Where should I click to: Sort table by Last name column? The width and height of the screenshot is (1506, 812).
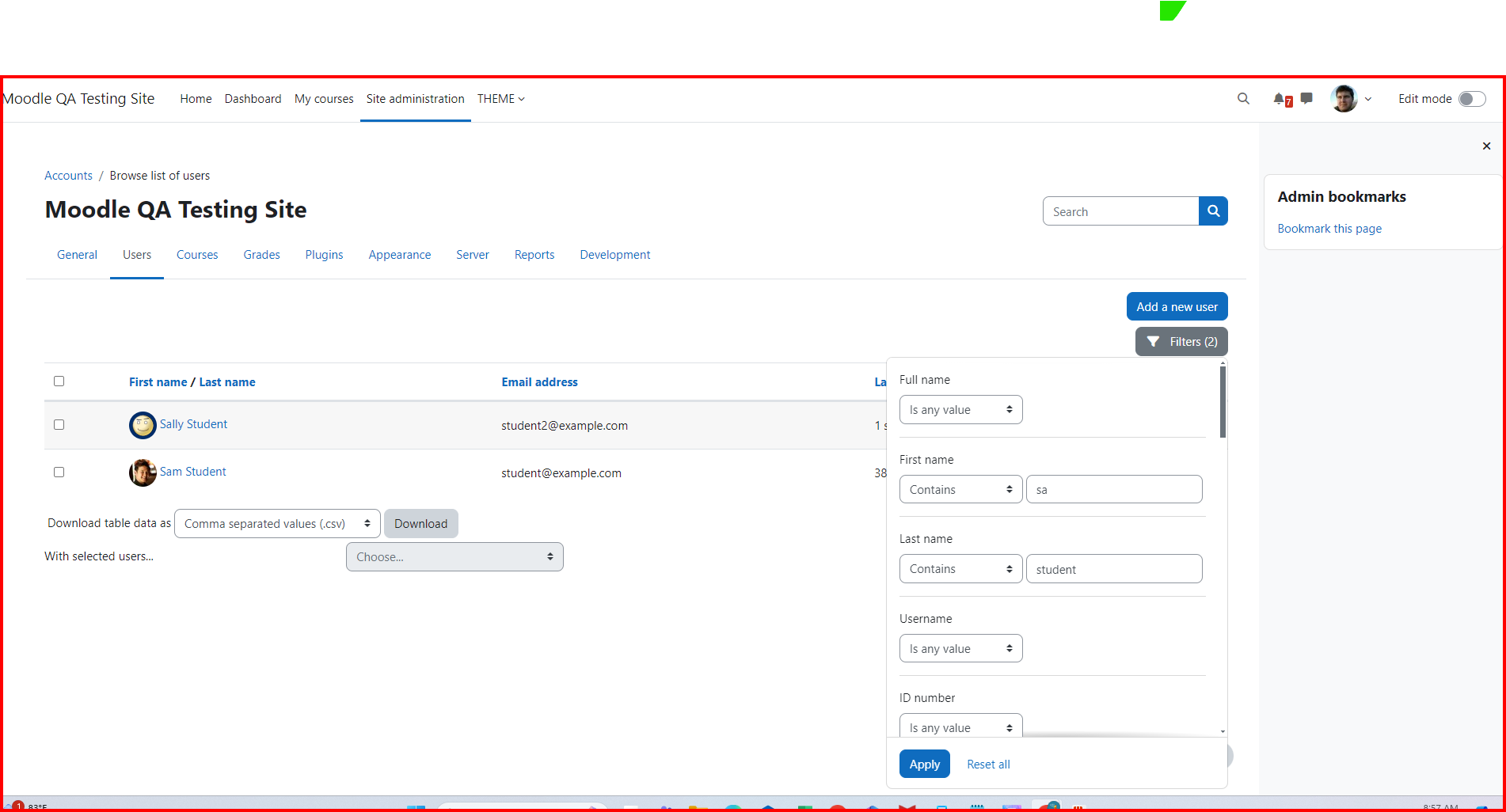click(227, 382)
